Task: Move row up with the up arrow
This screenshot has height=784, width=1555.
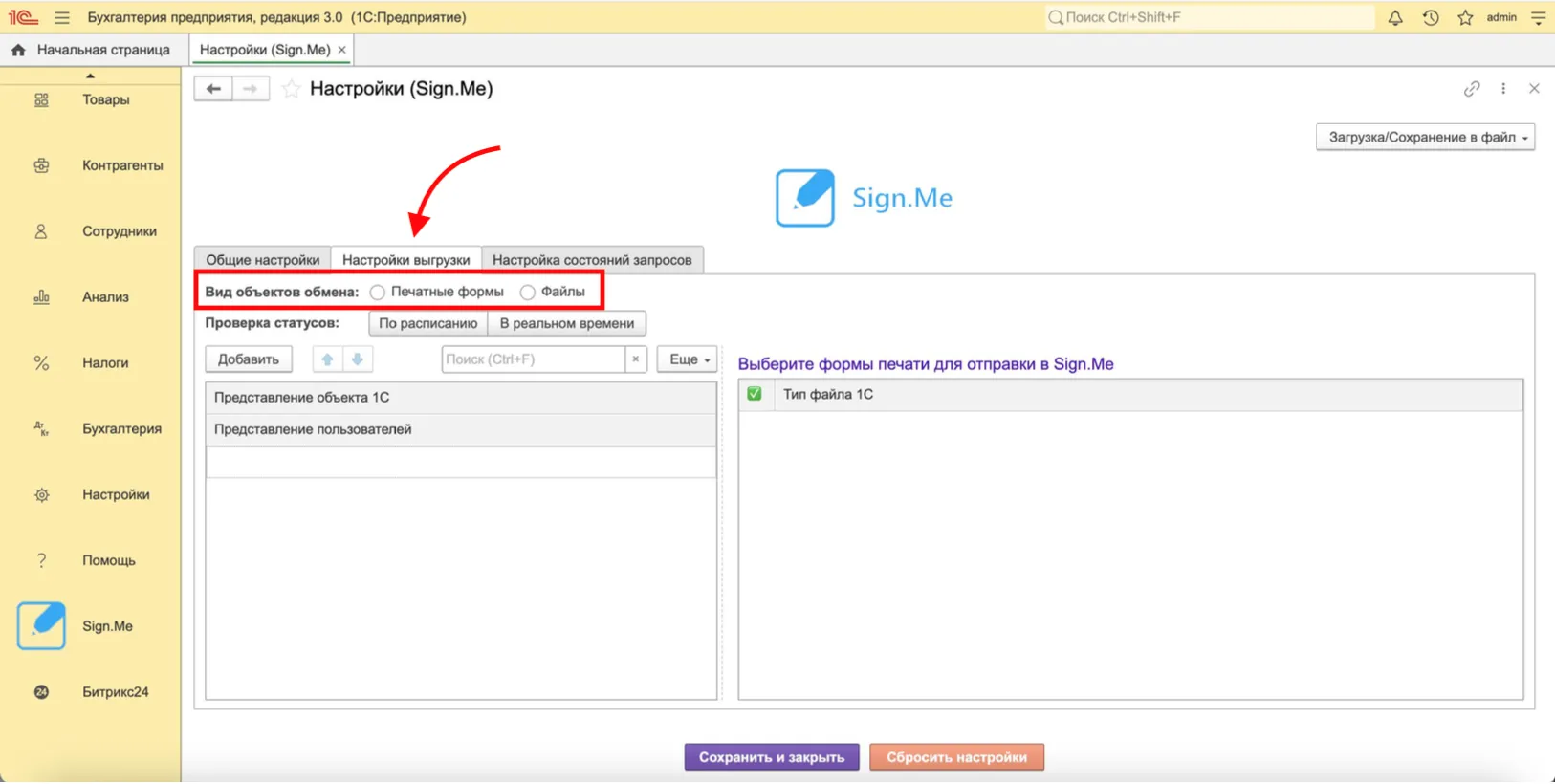Action: coord(327,359)
